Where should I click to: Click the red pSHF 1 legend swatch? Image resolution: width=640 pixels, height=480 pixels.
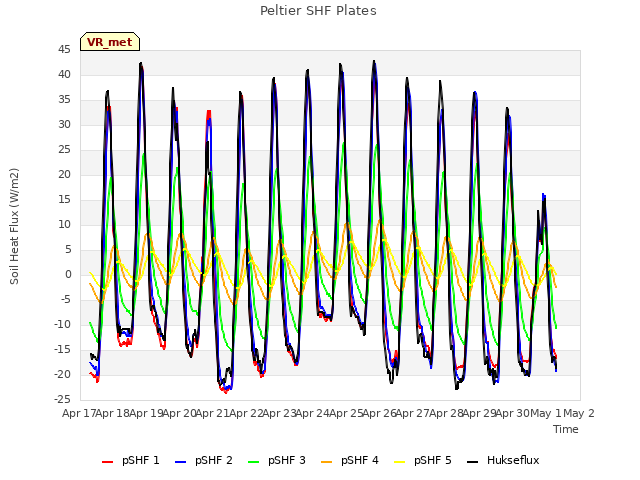107,462
